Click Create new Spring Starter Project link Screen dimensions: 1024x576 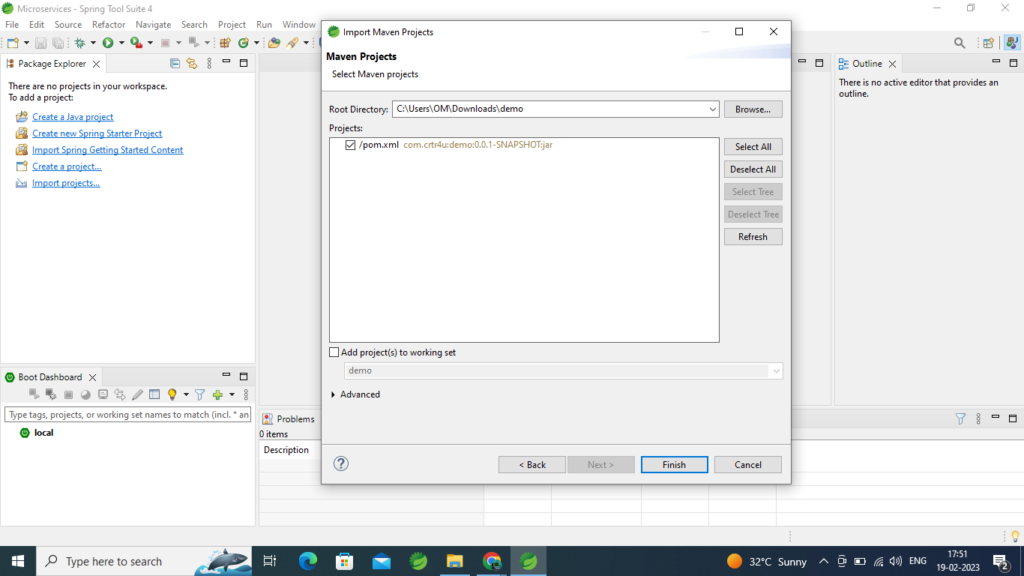(97, 133)
